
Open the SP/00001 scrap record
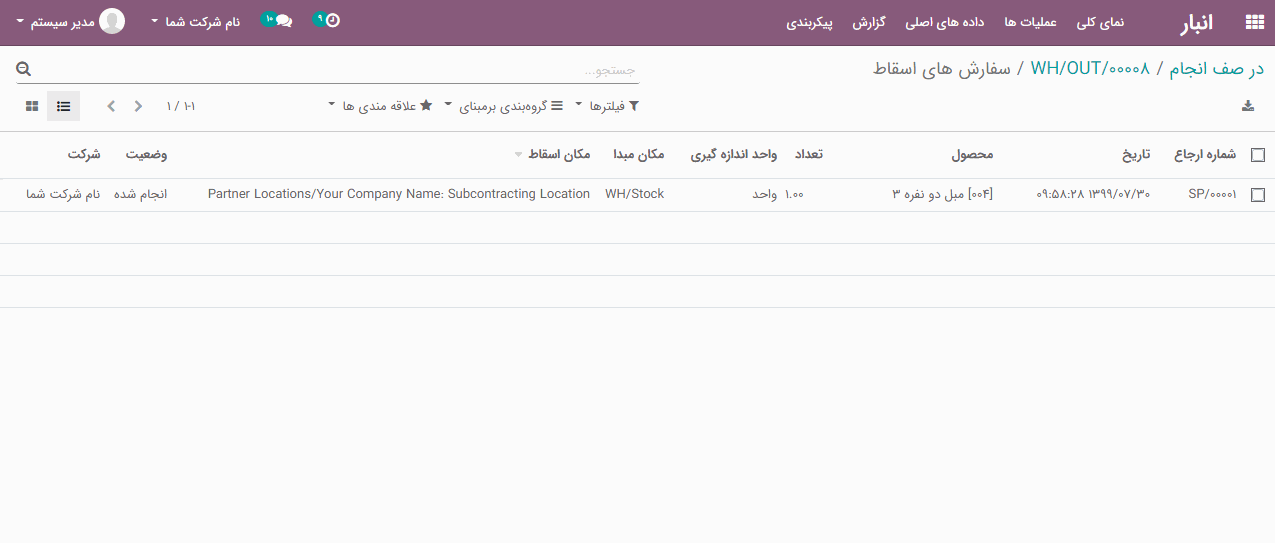[1212, 194]
